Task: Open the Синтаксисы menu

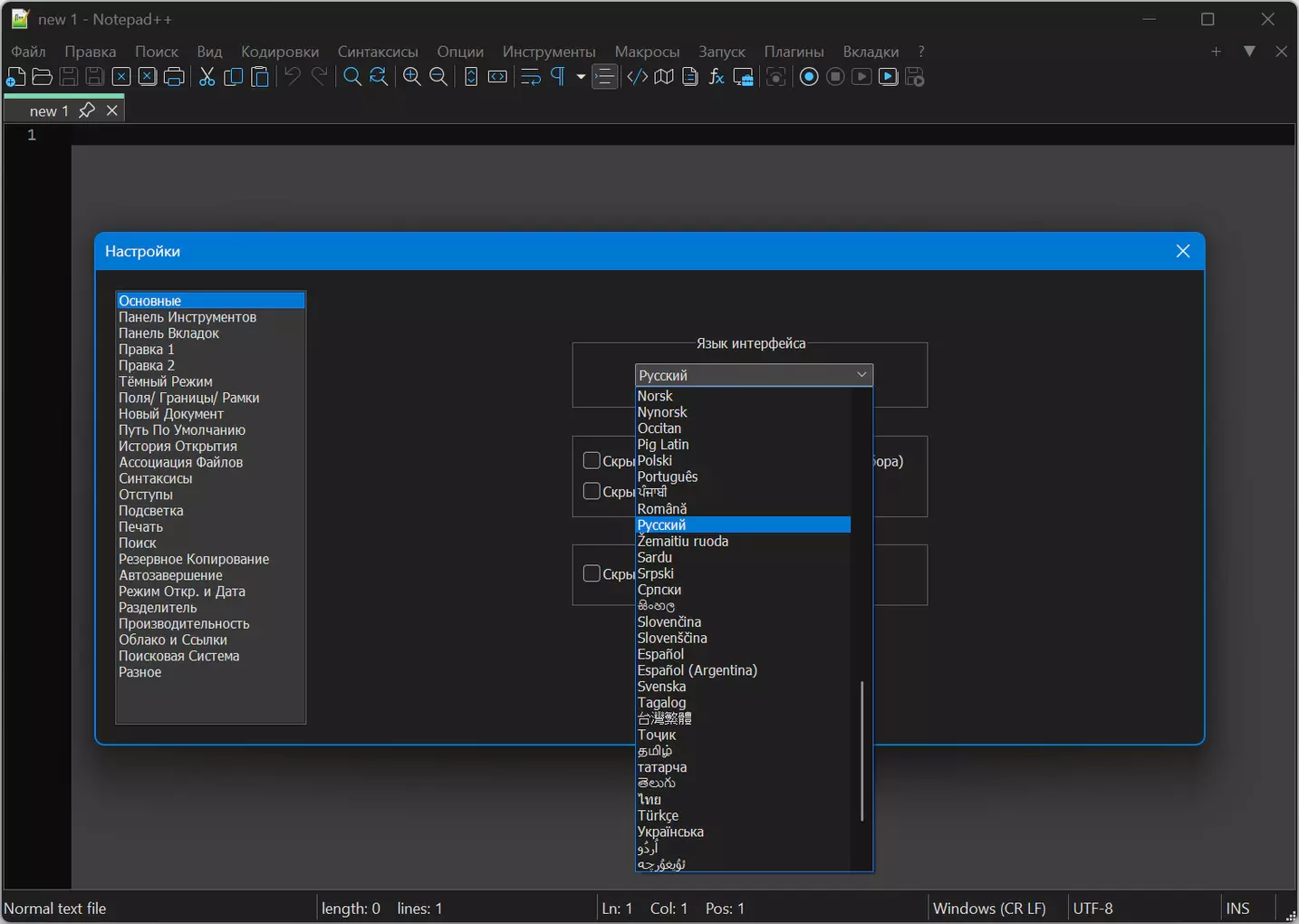Action: pos(378,52)
